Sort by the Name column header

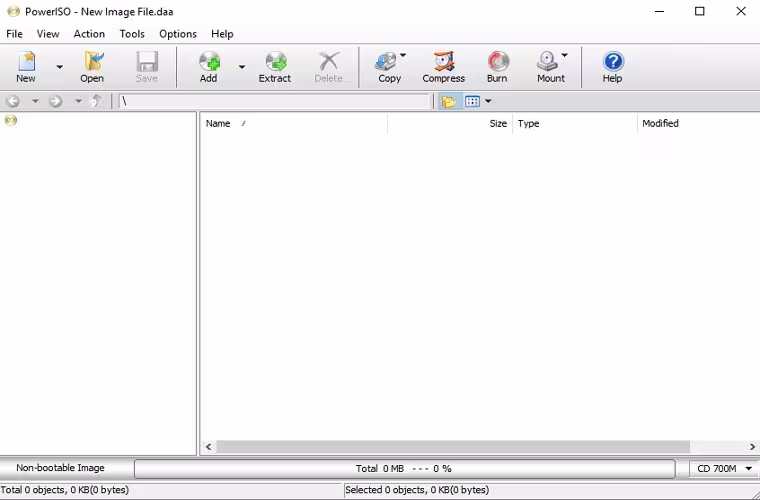(x=293, y=124)
